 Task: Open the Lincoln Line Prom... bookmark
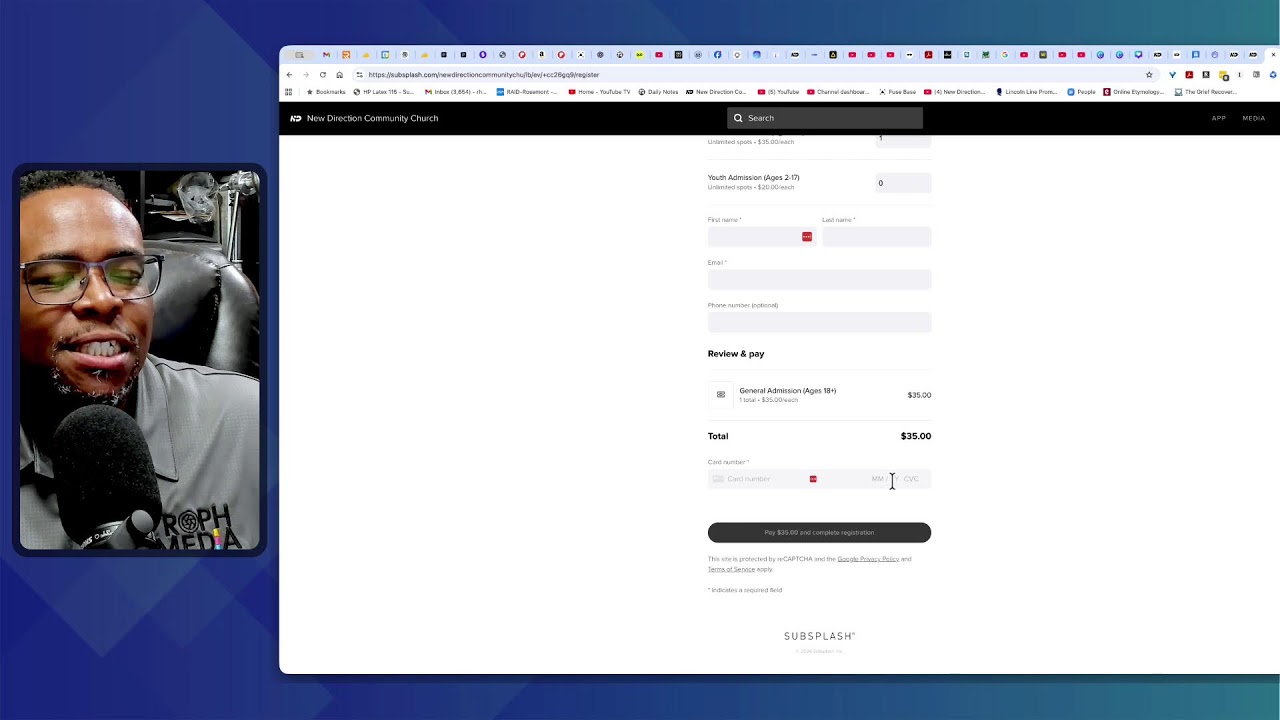tap(1027, 92)
